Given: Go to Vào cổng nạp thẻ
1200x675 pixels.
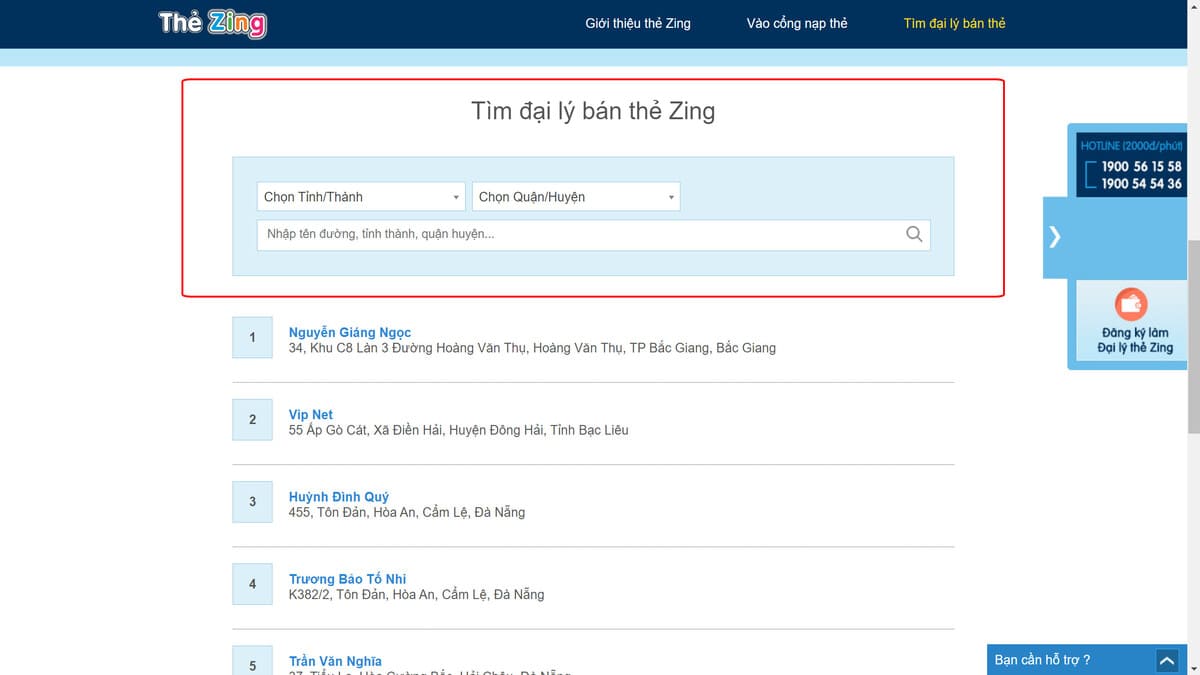Looking at the screenshot, I should 796,23.
